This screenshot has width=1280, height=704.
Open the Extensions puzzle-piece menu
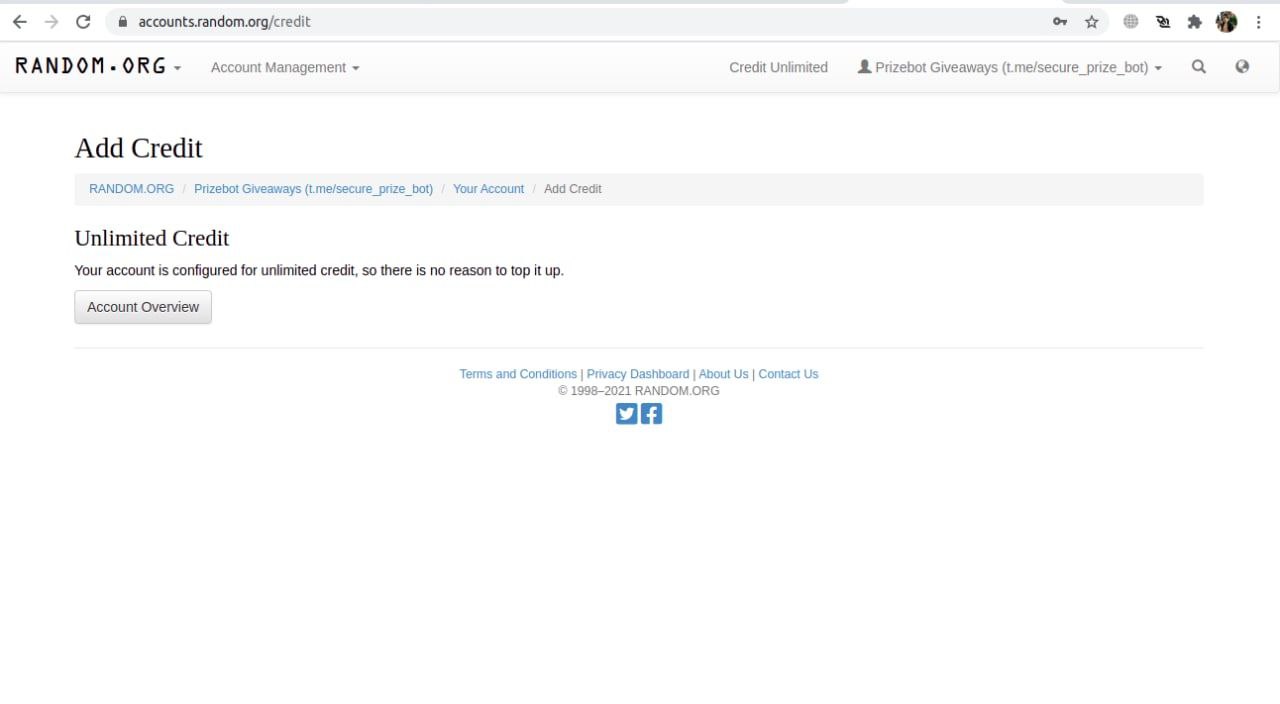1195,21
